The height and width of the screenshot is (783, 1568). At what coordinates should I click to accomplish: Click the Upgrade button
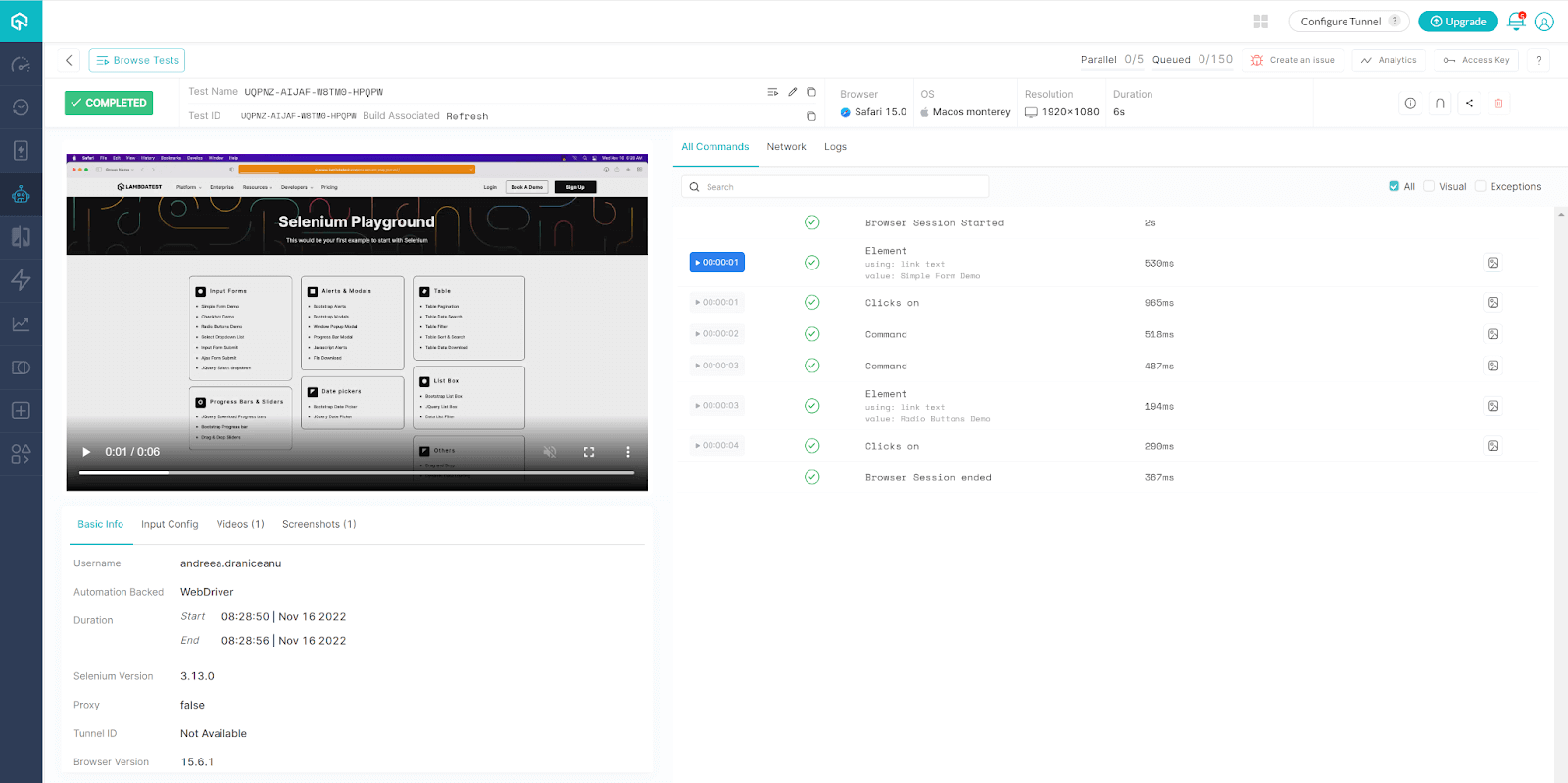1457,22
